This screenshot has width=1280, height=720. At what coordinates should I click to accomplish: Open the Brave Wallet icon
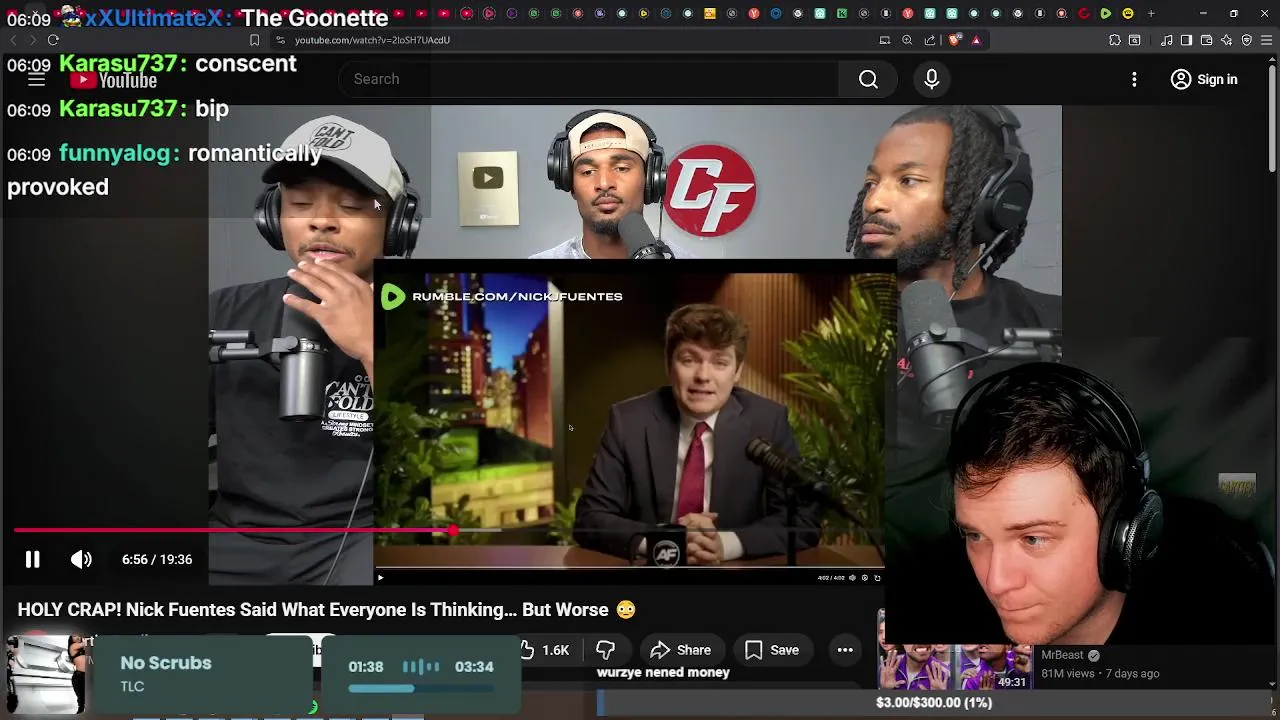1206,40
